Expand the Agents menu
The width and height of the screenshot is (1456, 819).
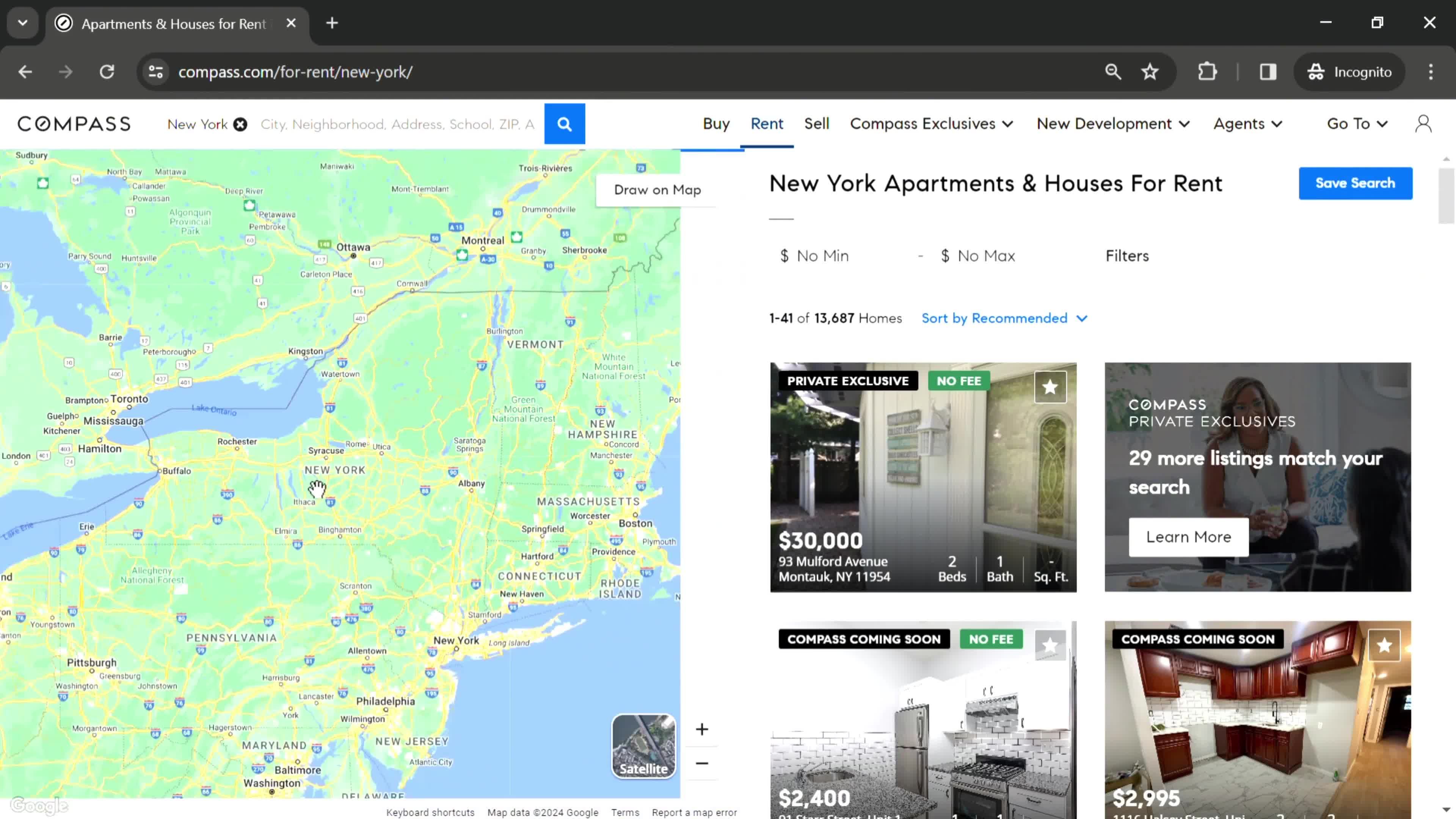click(1247, 124)
